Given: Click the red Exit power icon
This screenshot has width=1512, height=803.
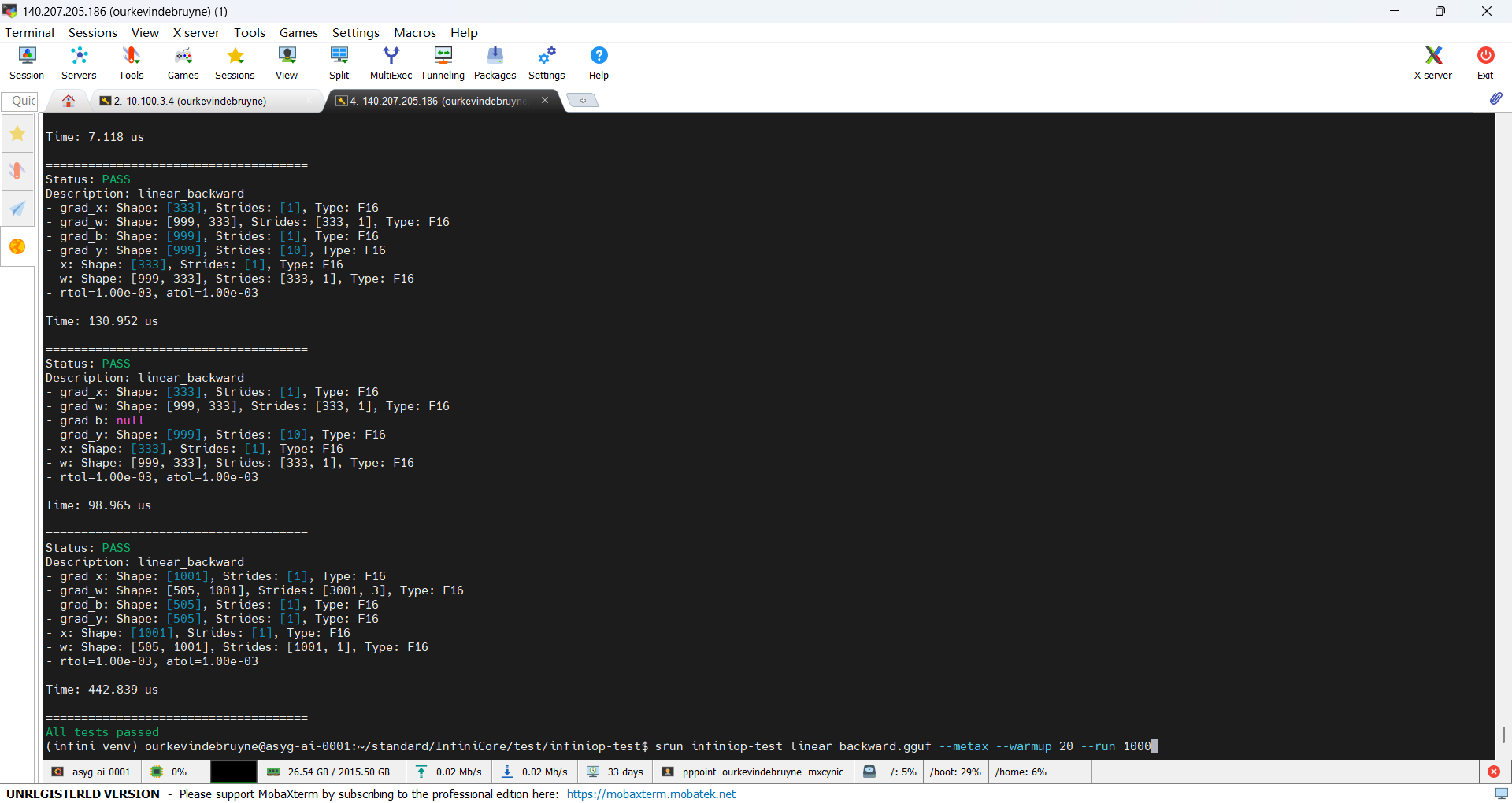Looking at the screenshot, I should pyautogui.click(x=1485, y=63).
